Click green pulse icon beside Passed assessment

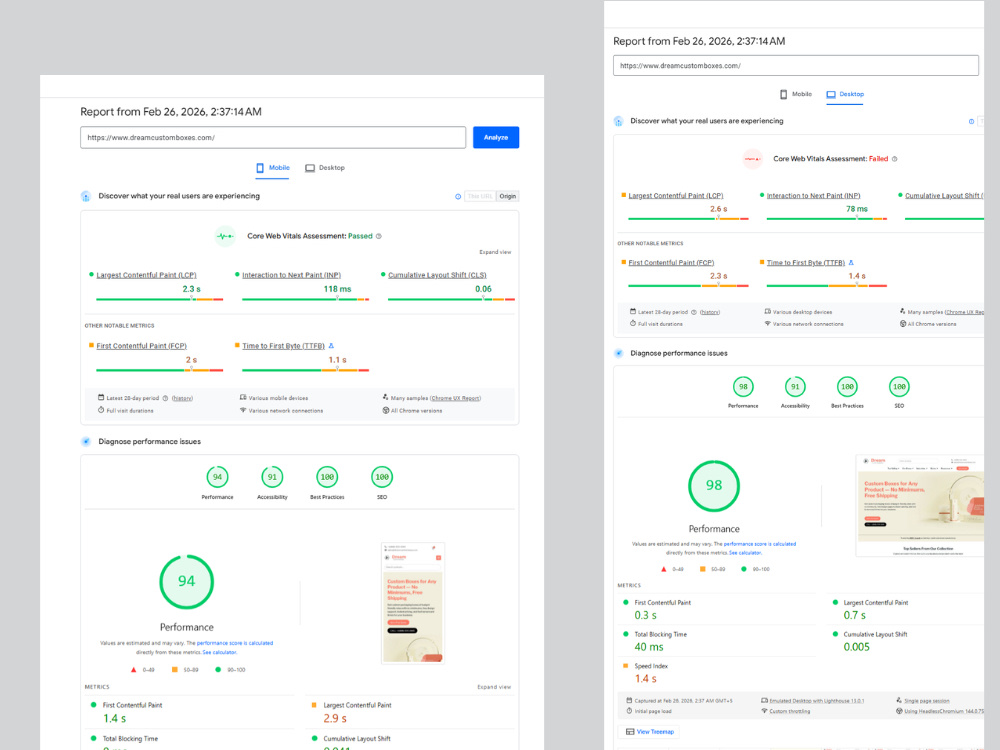click(x=224, y=236)
